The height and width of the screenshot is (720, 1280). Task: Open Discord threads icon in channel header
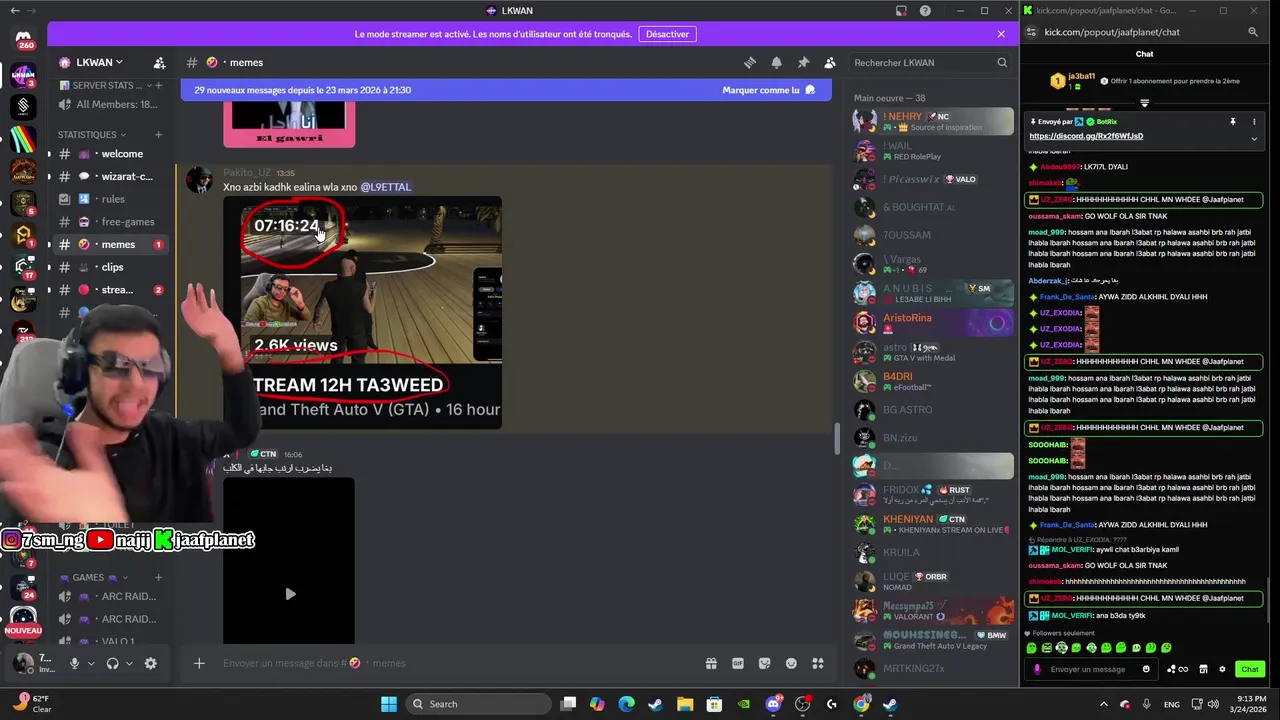(750, 62)
